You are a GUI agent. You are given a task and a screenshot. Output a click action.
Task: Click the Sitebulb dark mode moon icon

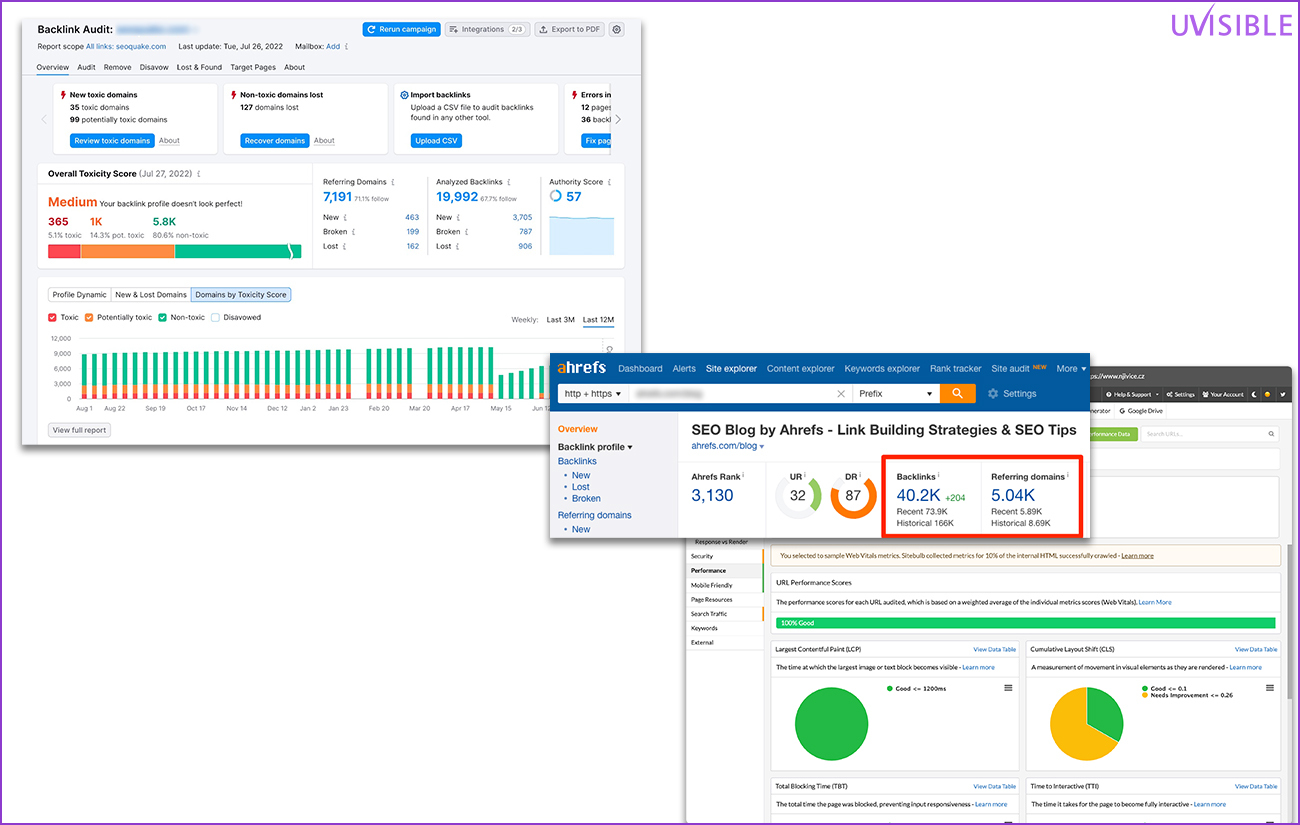click(x=1254, y=394)
